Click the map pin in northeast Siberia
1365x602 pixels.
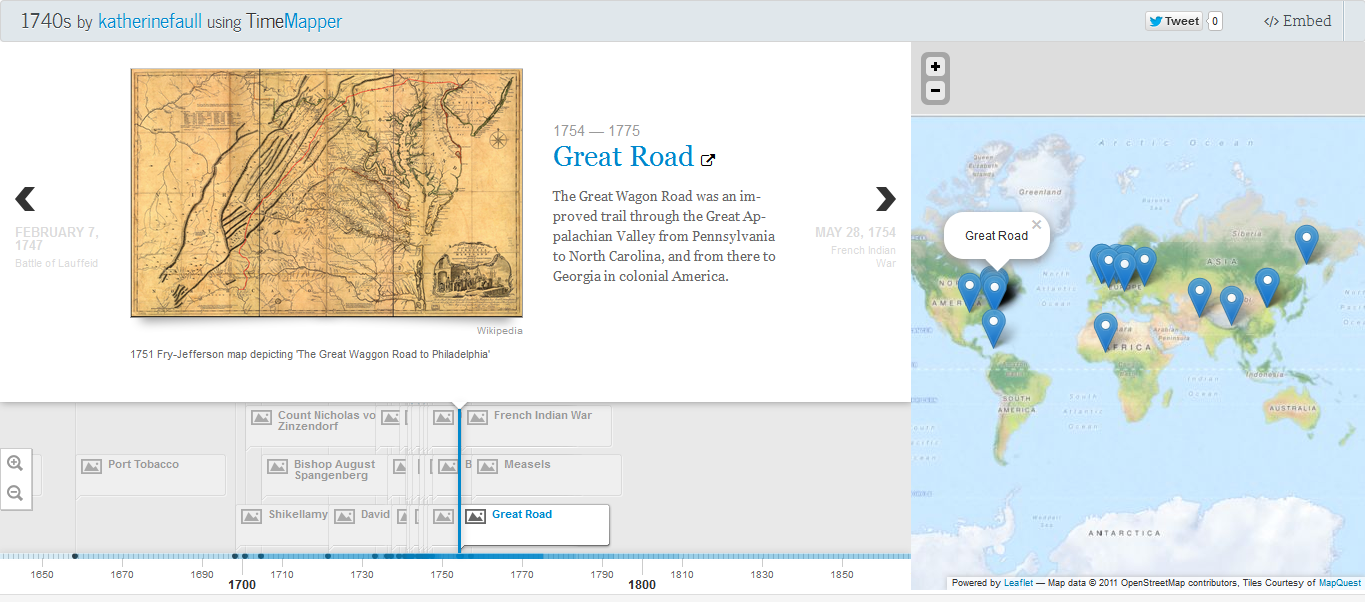tap(1306, 244)
